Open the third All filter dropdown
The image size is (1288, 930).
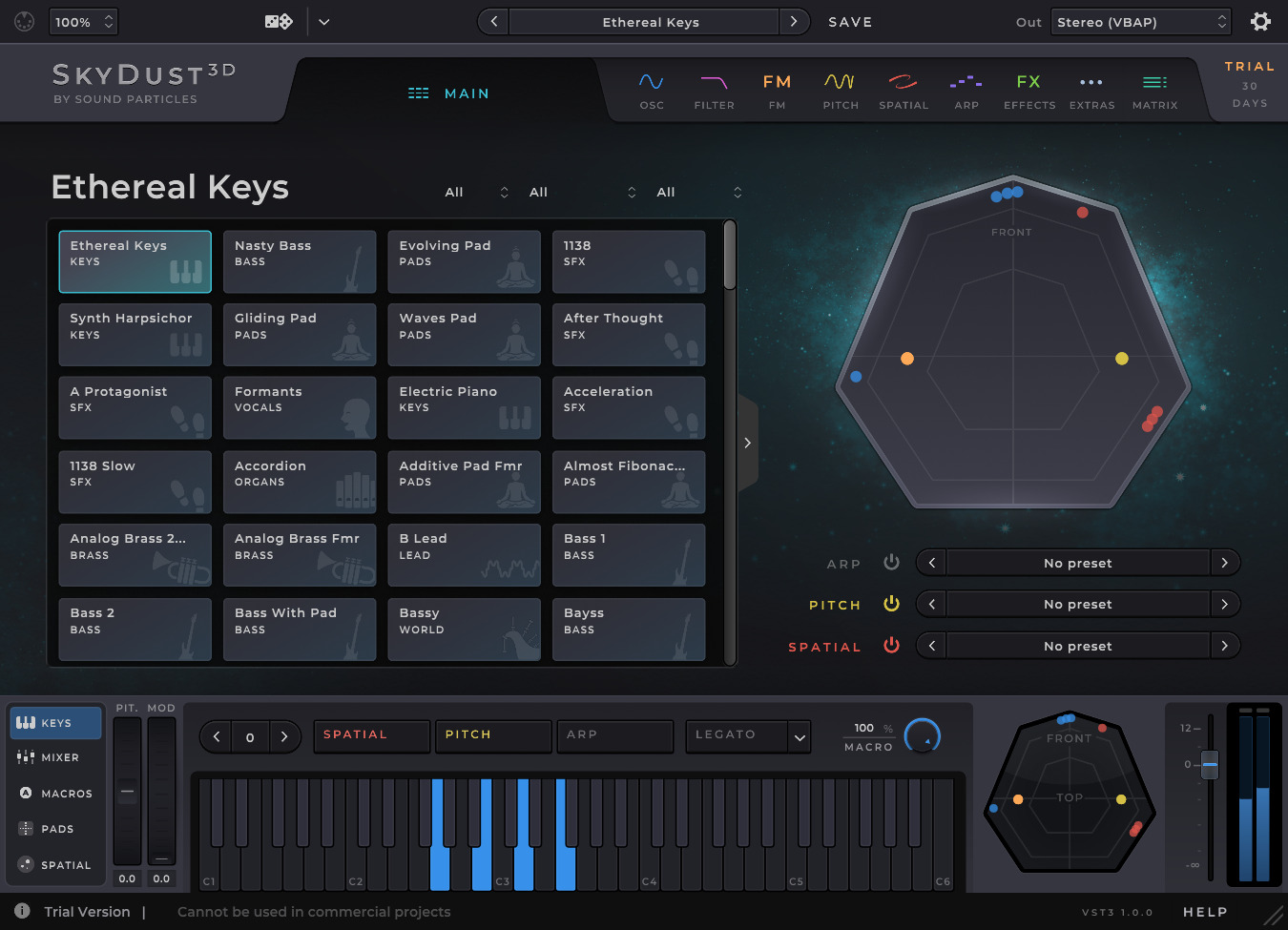(x=698, y=192)
